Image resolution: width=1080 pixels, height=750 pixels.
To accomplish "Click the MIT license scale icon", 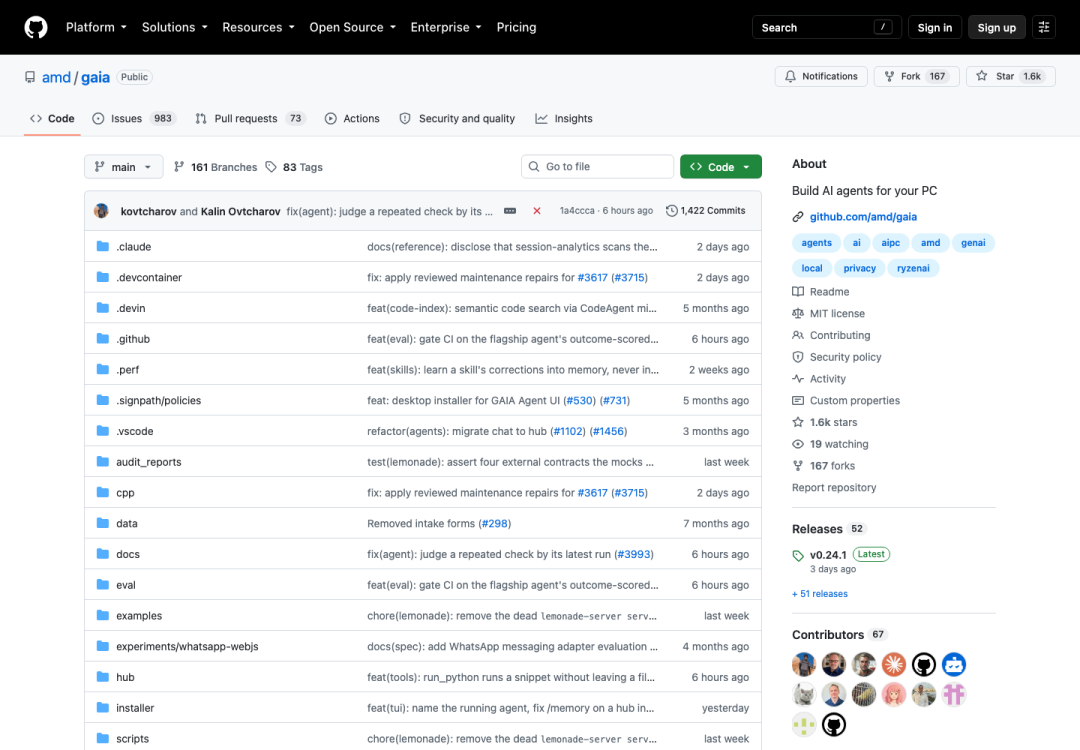I will (798, 313).
